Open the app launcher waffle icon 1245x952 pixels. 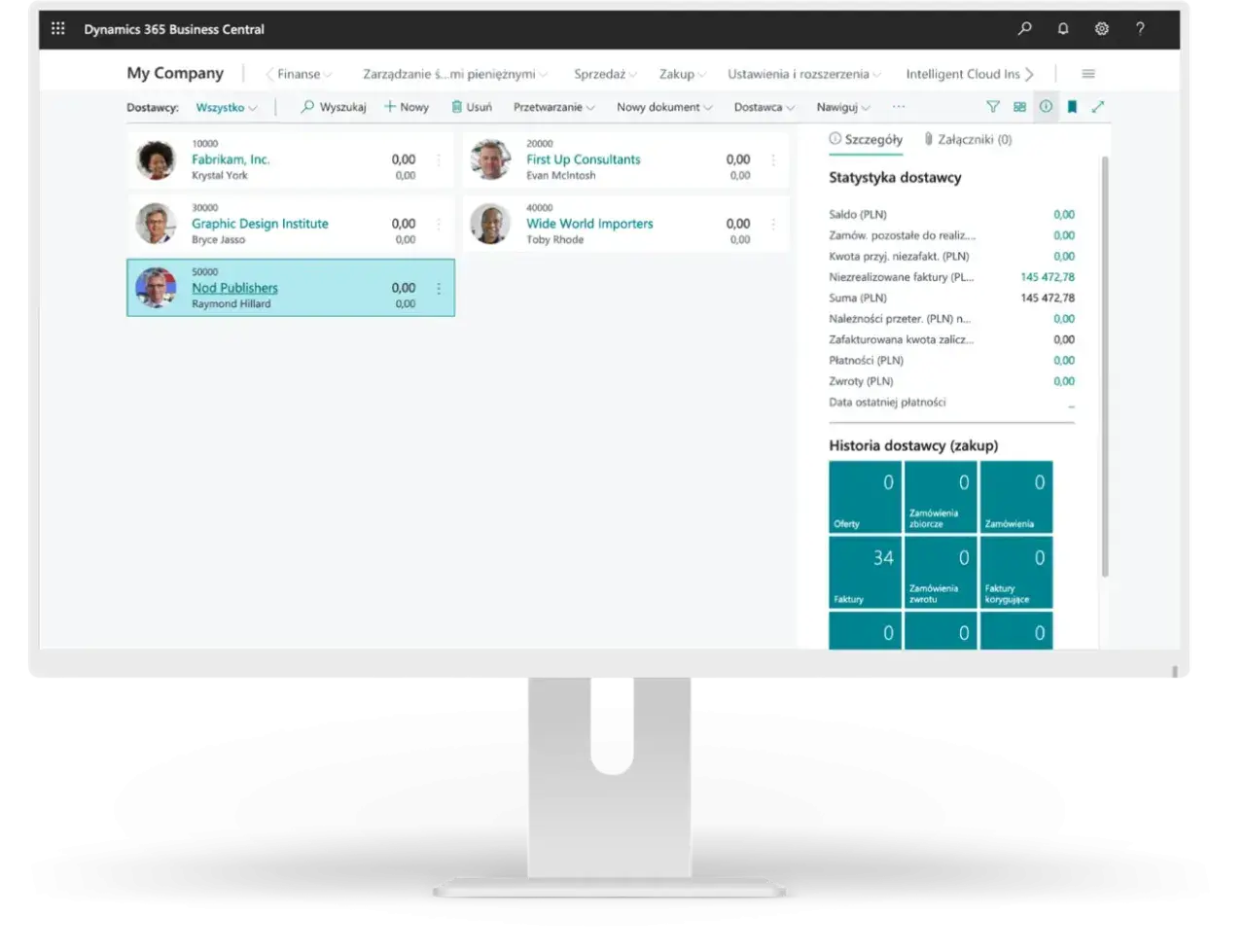(x=58, y=28)
